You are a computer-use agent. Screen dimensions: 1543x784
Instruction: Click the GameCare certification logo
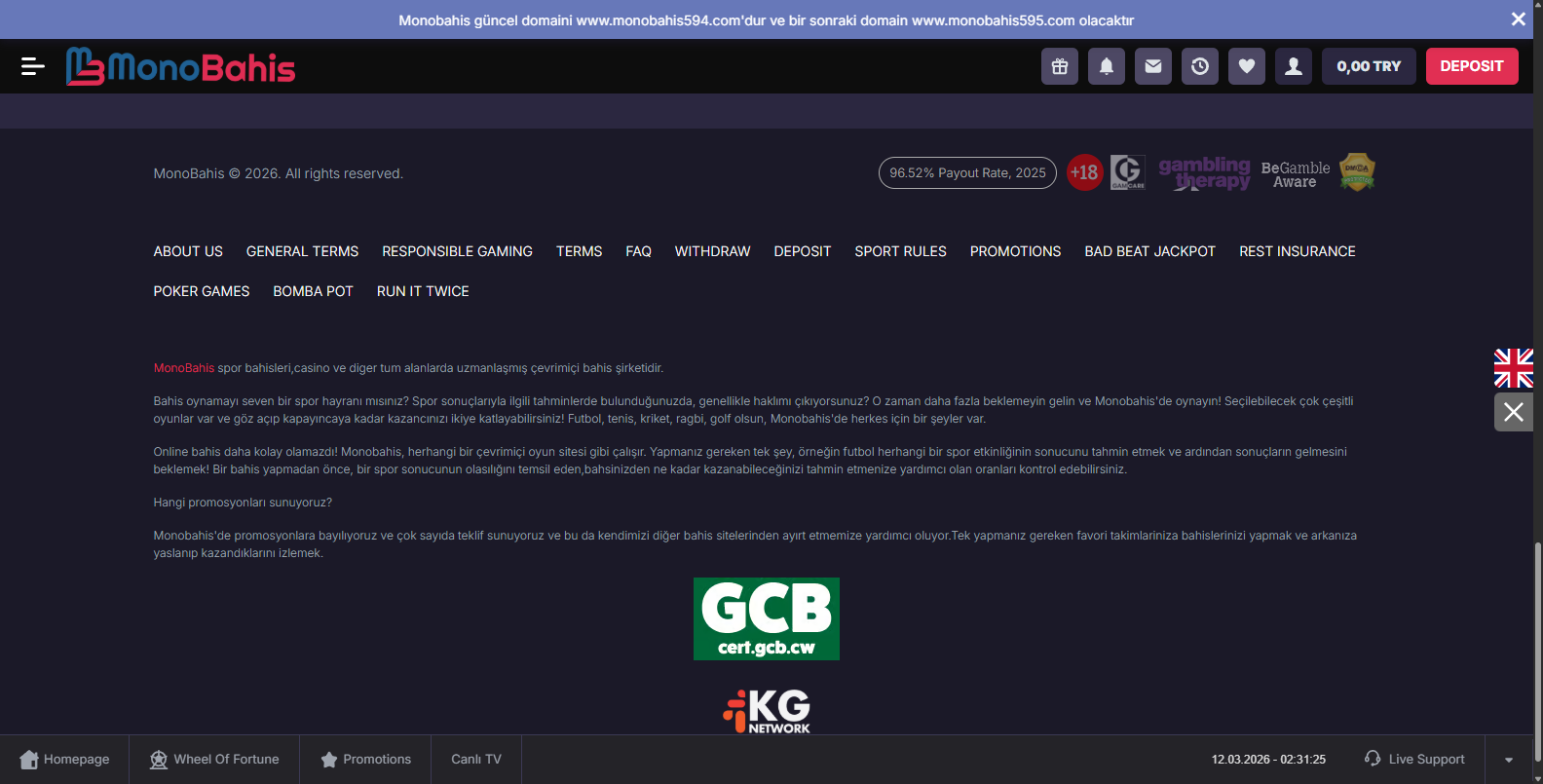(1128, 172)
